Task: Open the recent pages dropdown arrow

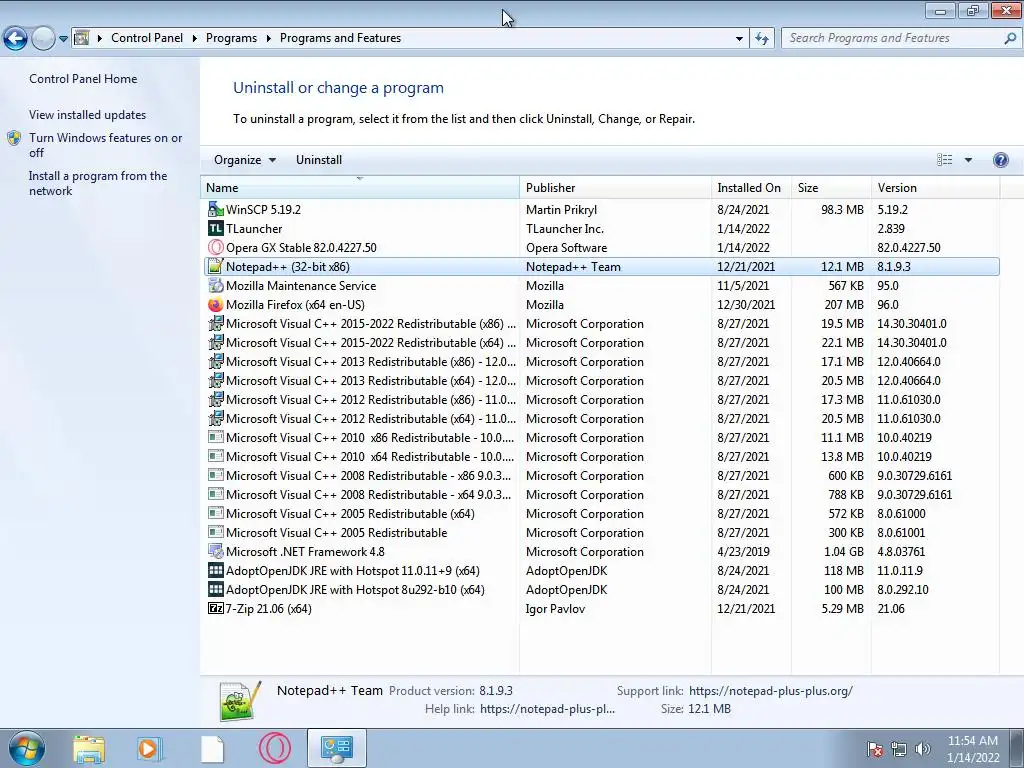Action: (63, 39)
